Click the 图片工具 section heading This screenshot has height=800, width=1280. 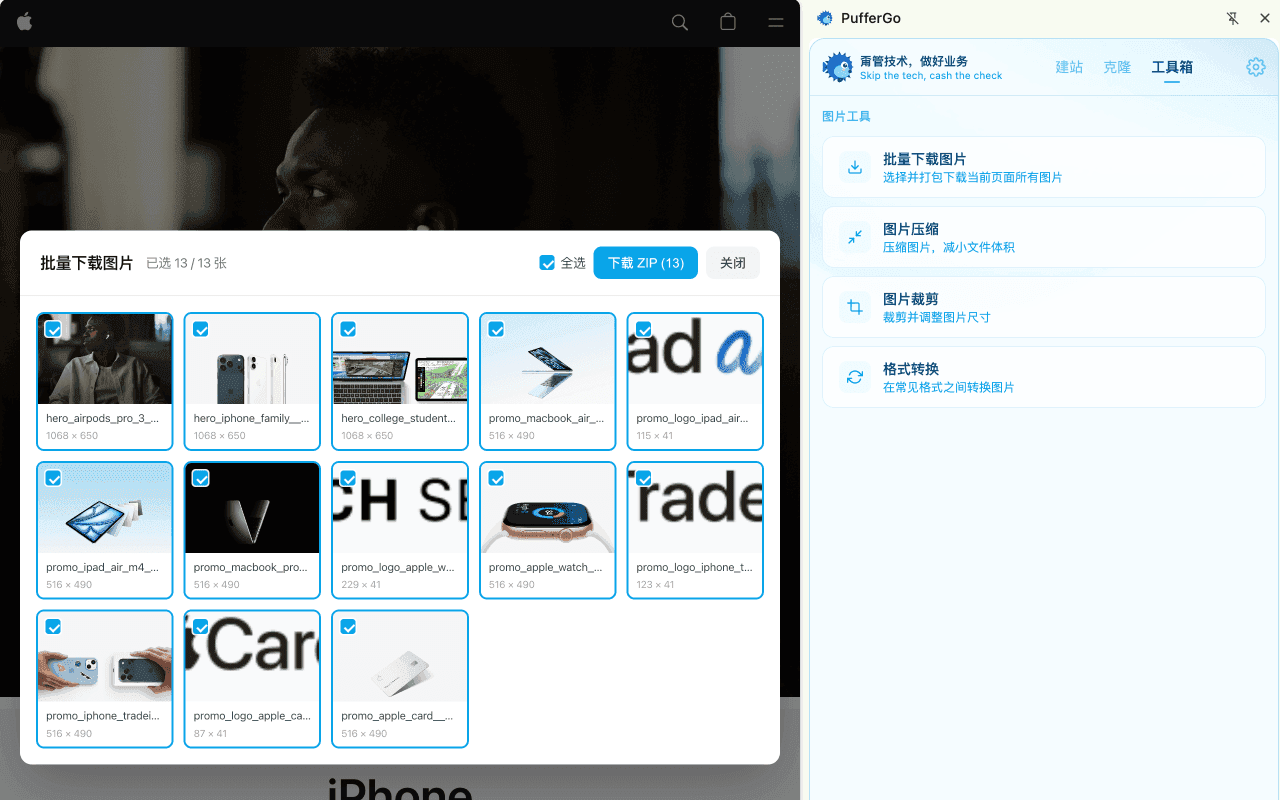click(x=846, y=116)
